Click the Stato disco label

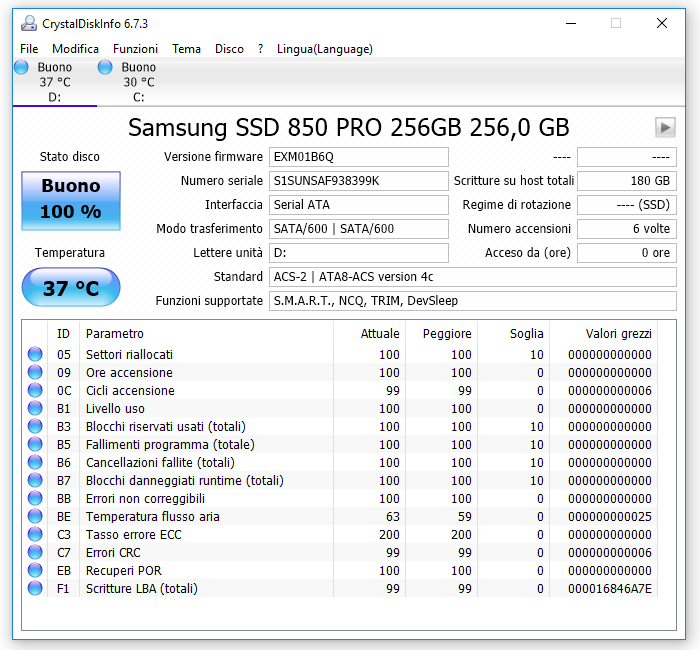(x=70, y=157)
